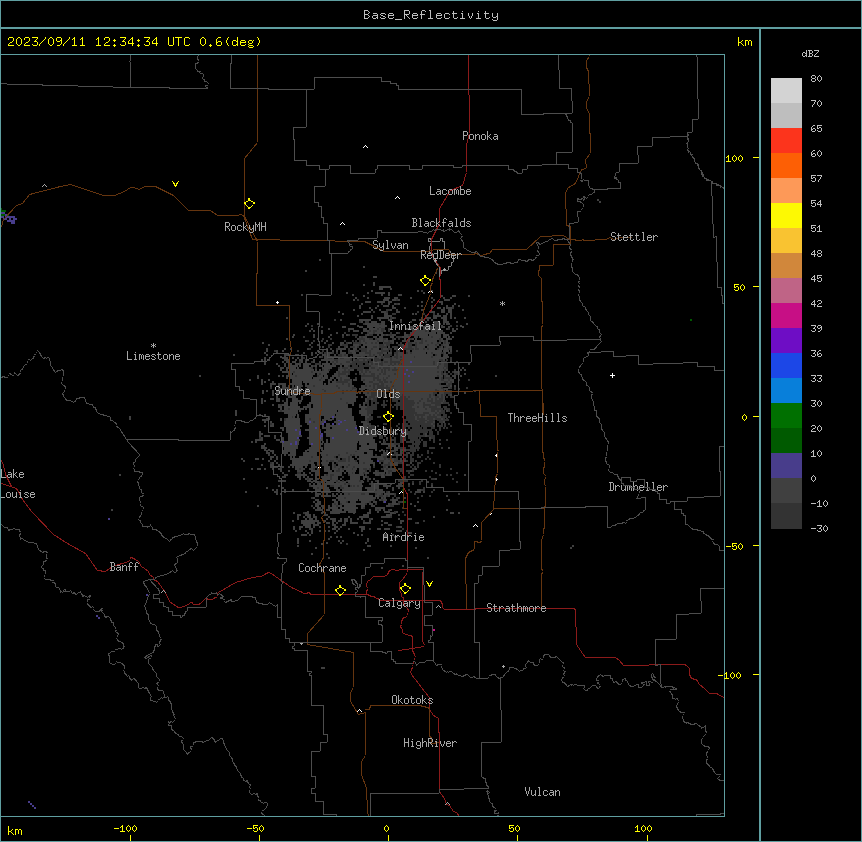
Task: Pick the blue 36 dBZ legend swatch
Action: [x=786, y=365]
